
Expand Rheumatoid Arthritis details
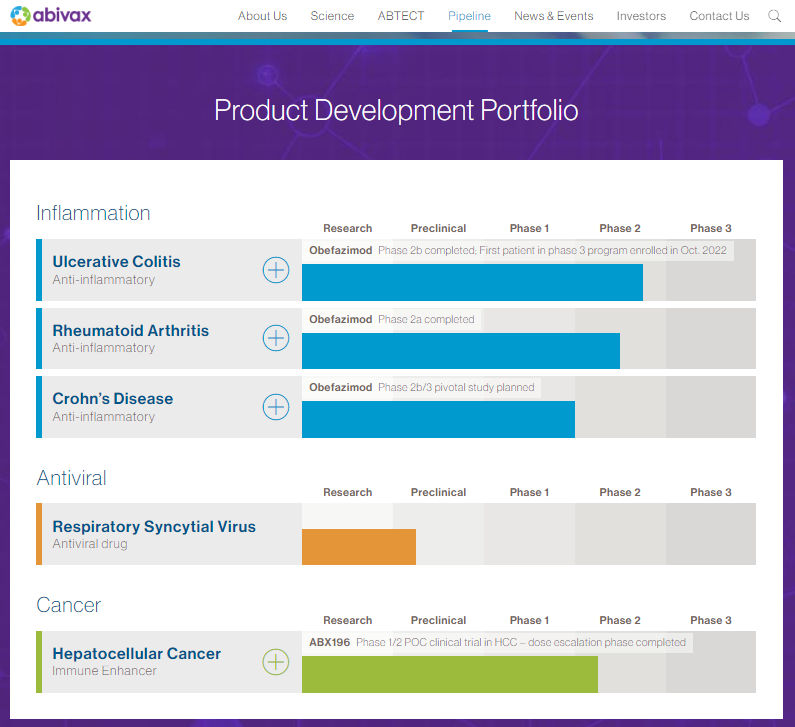(x=276, y=338)
